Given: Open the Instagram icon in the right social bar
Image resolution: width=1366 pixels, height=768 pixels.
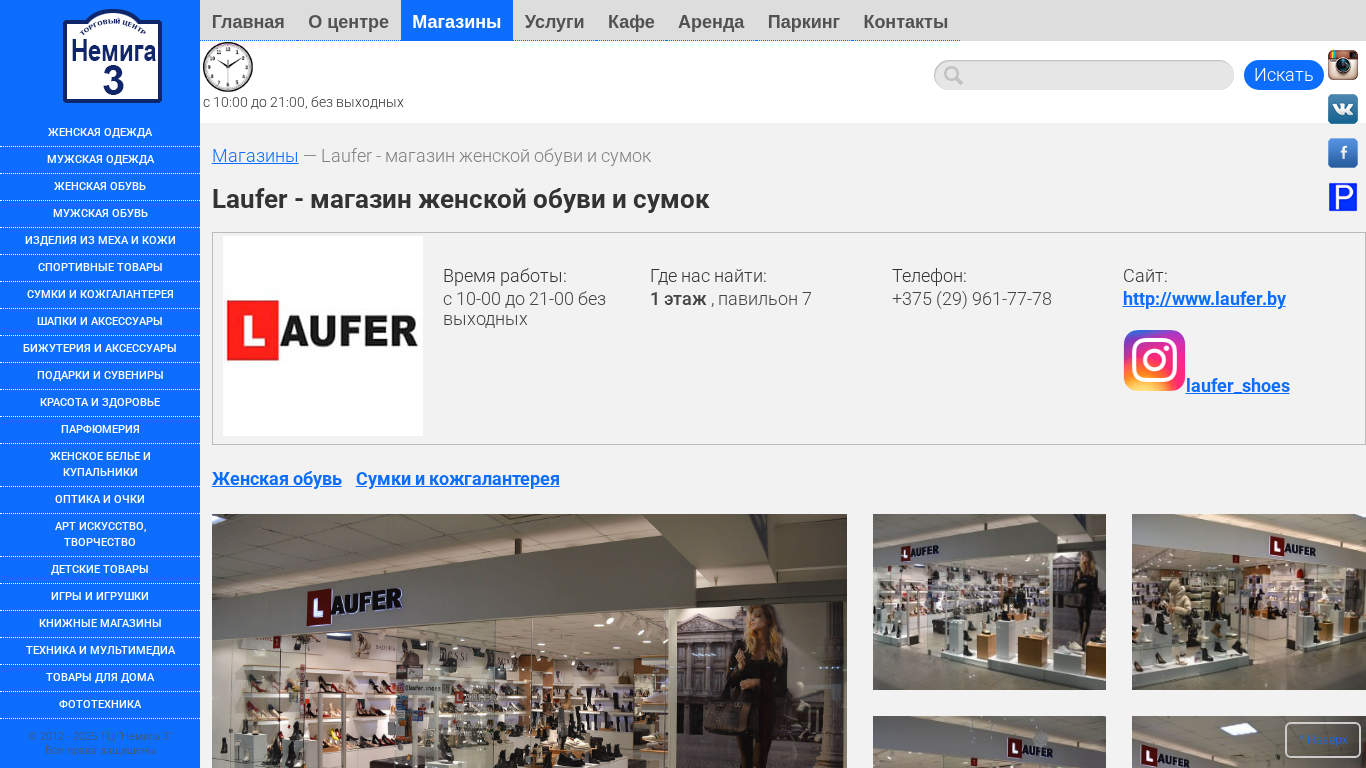Looking at the screenshot, I should pyautogui.click(x=1343, y=65).
